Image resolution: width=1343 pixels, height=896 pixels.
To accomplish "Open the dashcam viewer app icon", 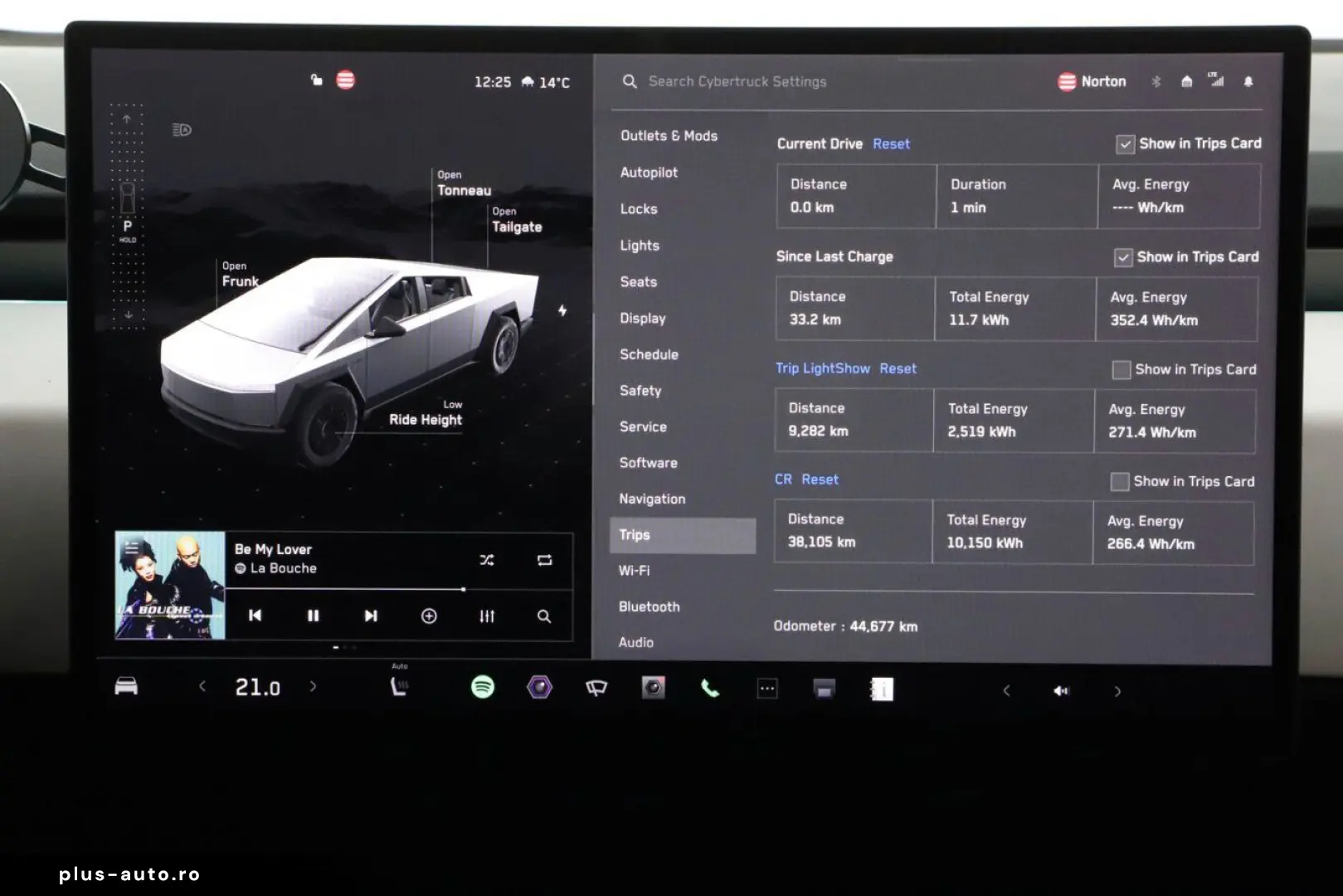I will (x=824, y=689).
